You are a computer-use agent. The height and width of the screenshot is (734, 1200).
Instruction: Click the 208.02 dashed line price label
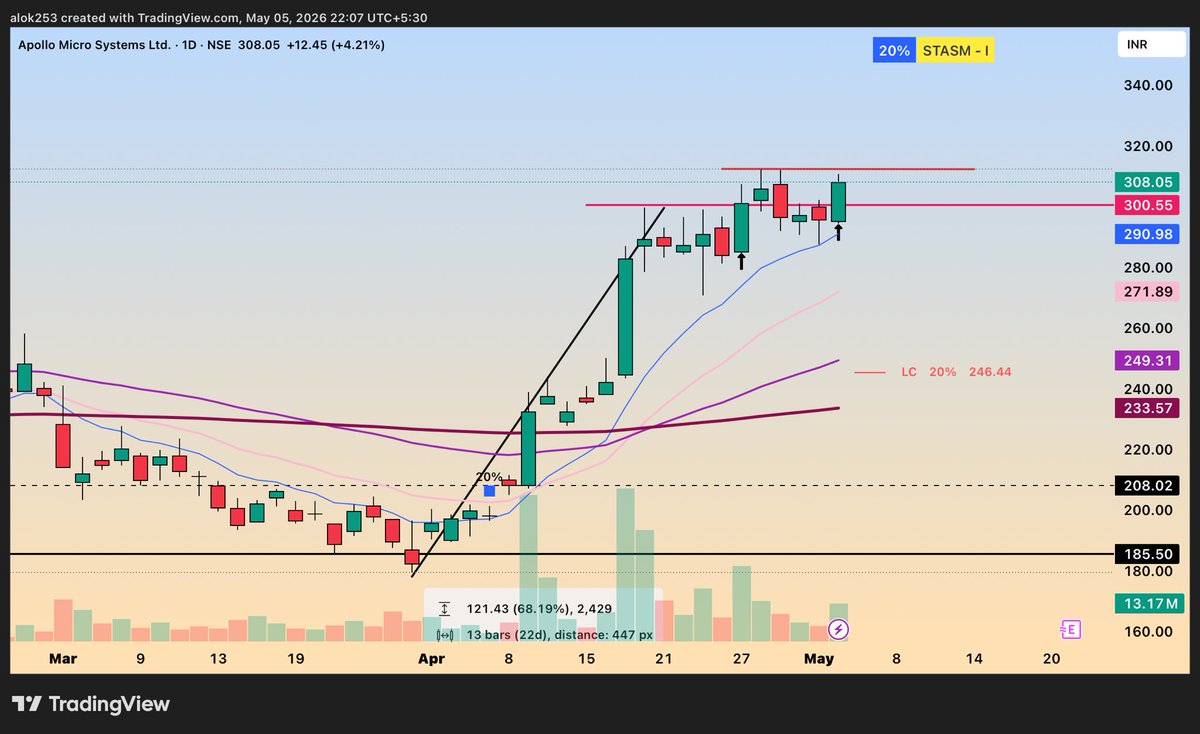(1148, 486)
